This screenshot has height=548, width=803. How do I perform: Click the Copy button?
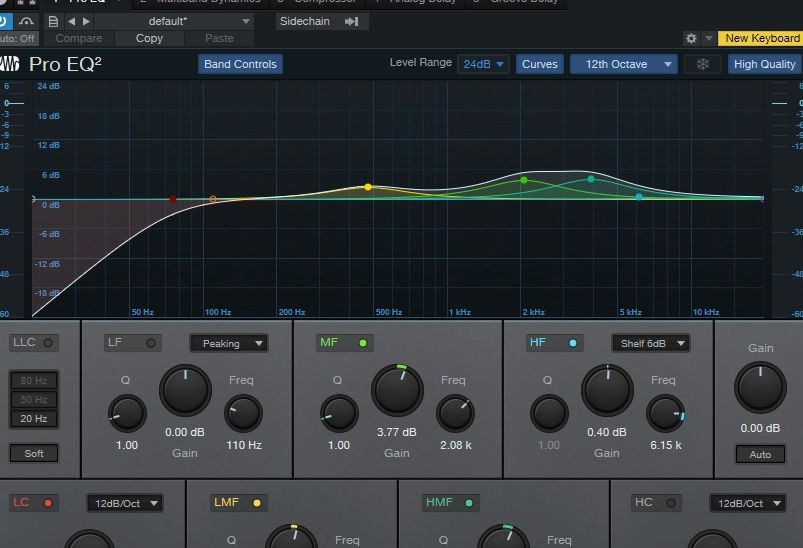(149, 38)
